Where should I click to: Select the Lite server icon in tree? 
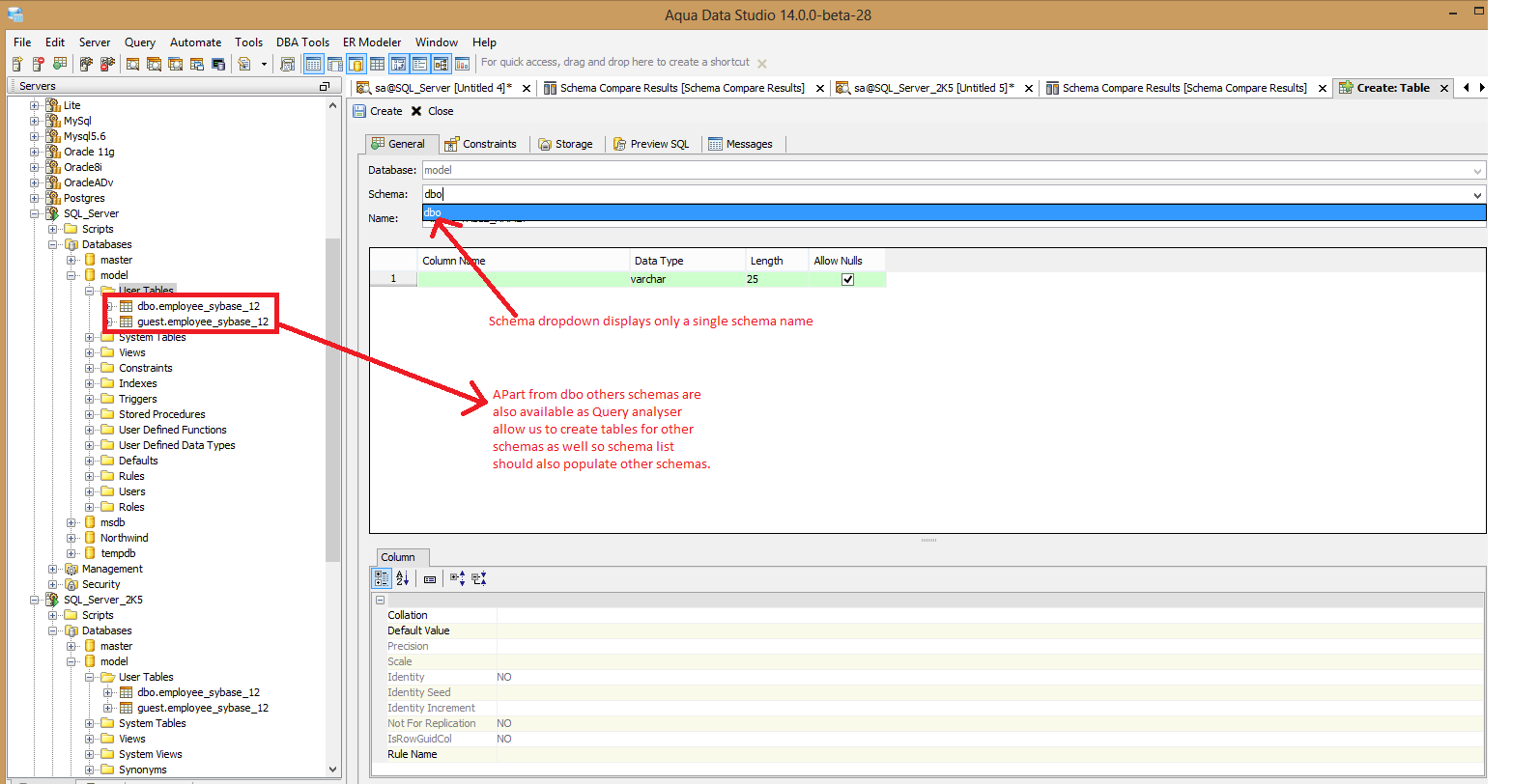[x=53, y=105]
